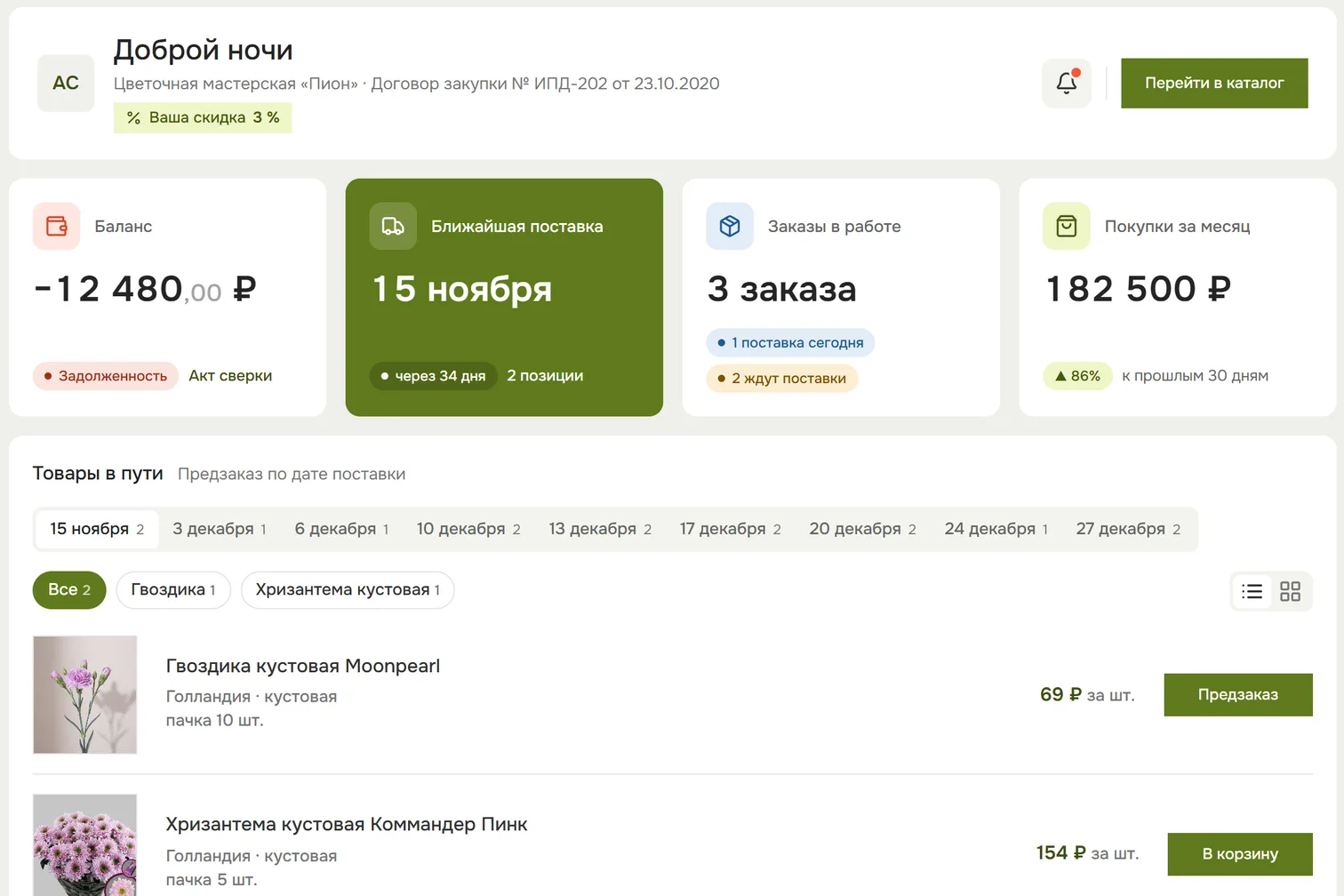Click the 1 поставка сегодня badge
Image resolution: width=1344 pixels, height=896 pixels.
pos(790,342)
